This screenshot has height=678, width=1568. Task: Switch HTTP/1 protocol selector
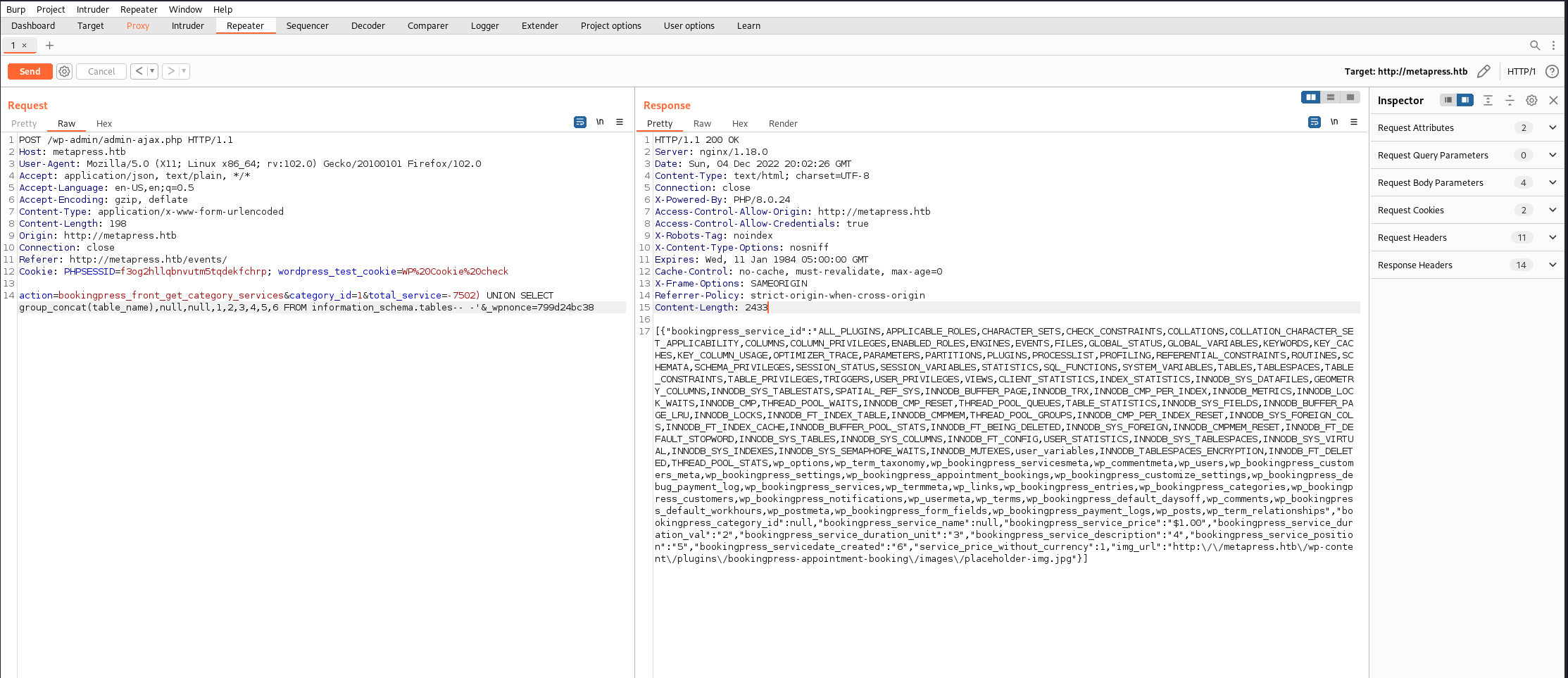pyautogui.click(x=1522, y=71)
